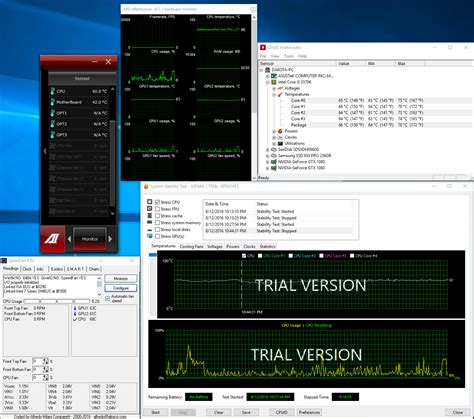Viewport: 474px width, 419px height.
Task: Click the HWMonitor red title bar icon
Action: pos(263,47)
